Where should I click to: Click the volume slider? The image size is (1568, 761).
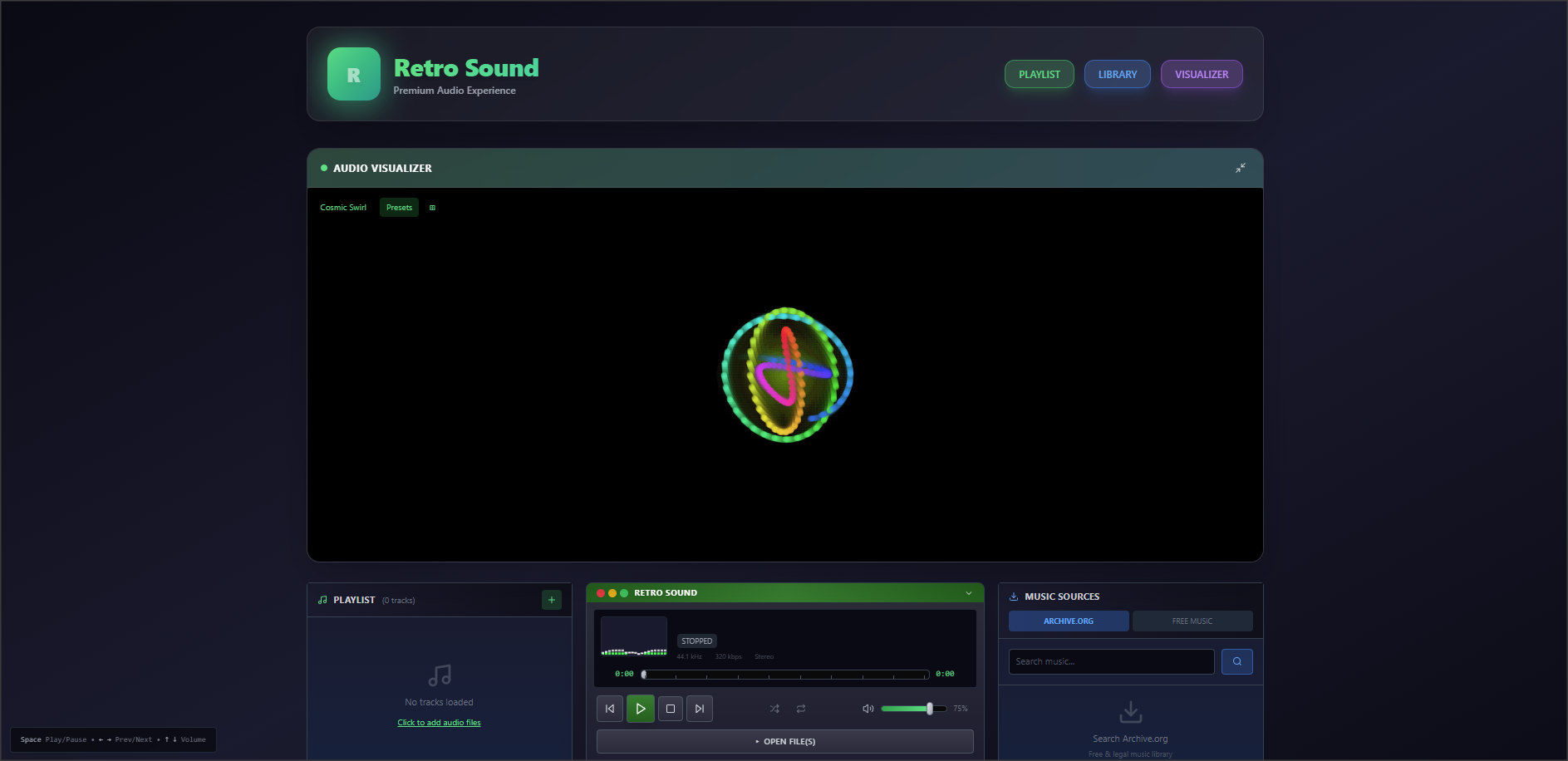tap(914, 709)
